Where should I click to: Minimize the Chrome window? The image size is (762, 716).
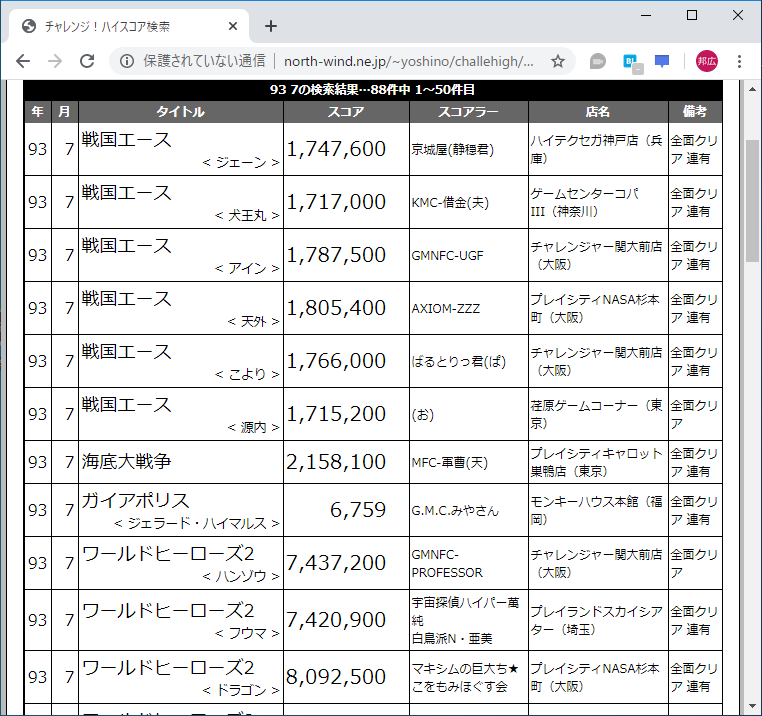(x=646, y=16)
